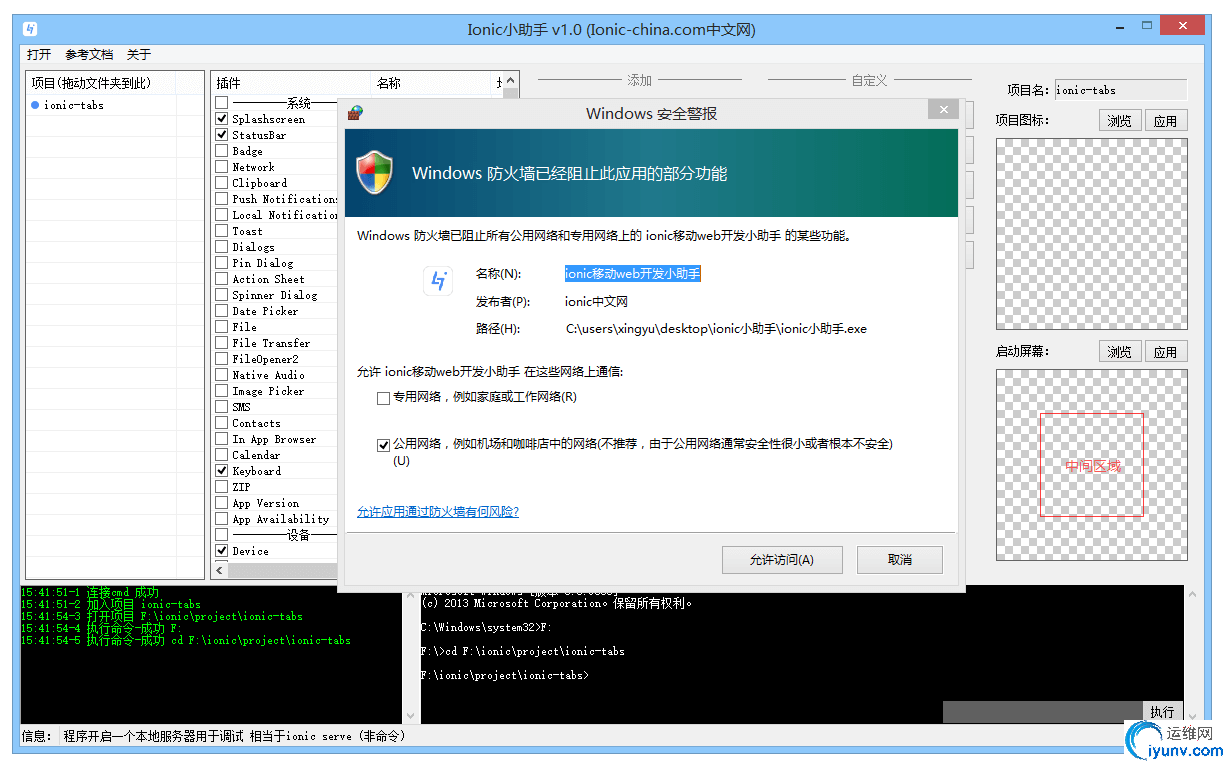The image size is (1229, 767).
Task: Click the 名称 column header in plugin list
Action: click(431, 83)
